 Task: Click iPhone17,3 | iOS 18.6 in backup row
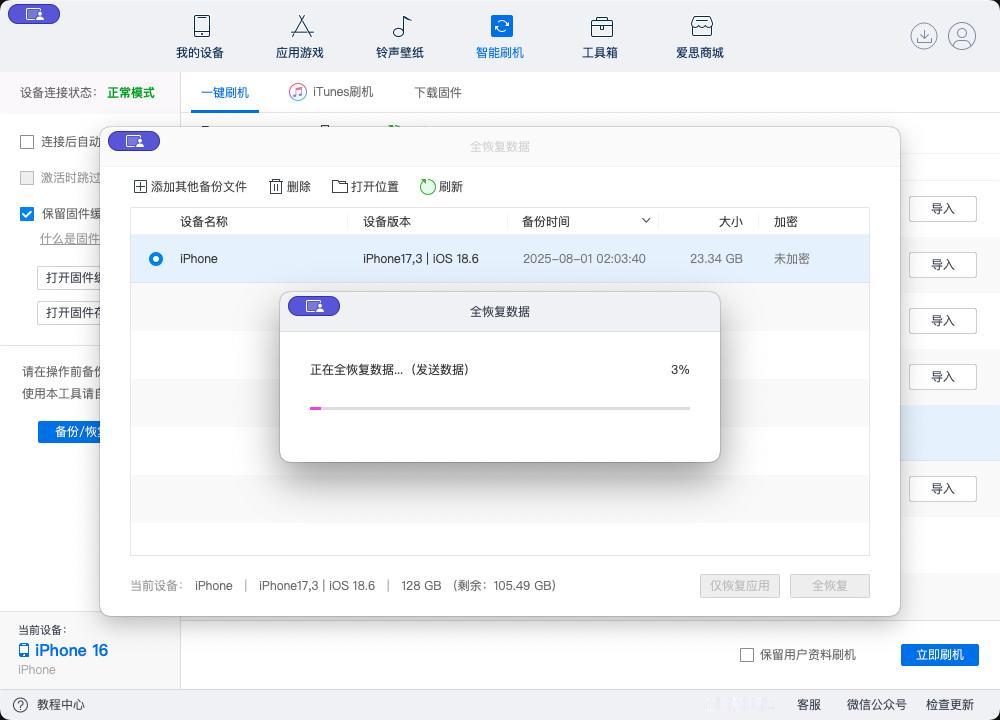pyautogui.click(x=421, y=259)
